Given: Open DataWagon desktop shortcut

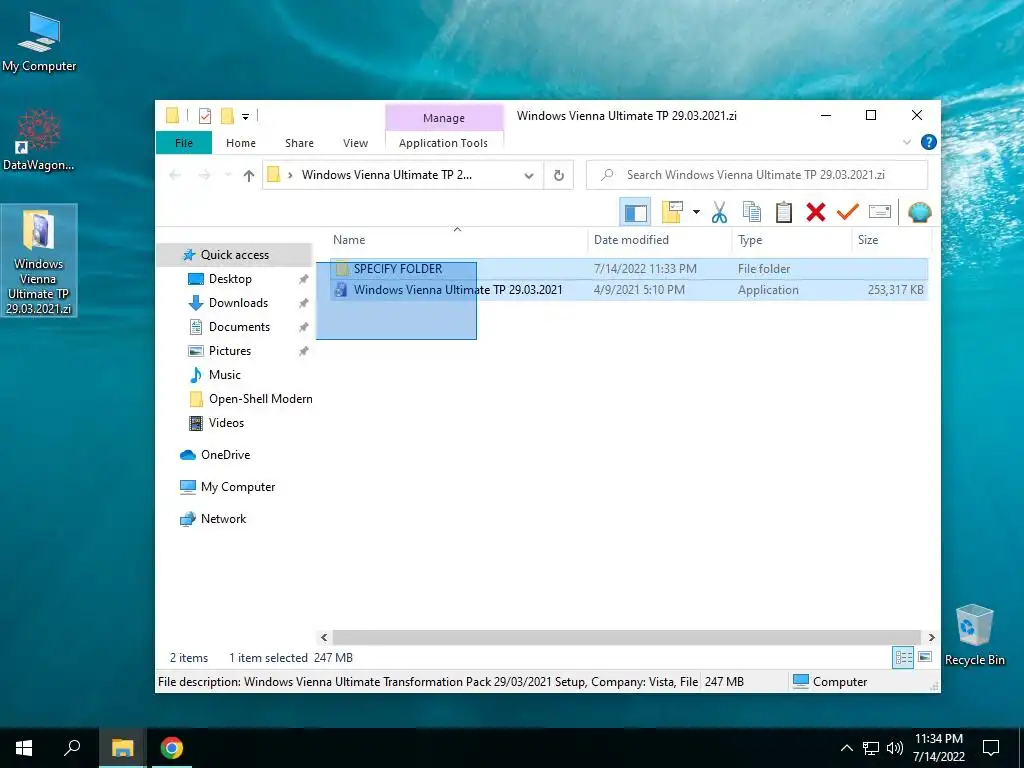Looking at the screenshot, I should click(x=39, y=140).
